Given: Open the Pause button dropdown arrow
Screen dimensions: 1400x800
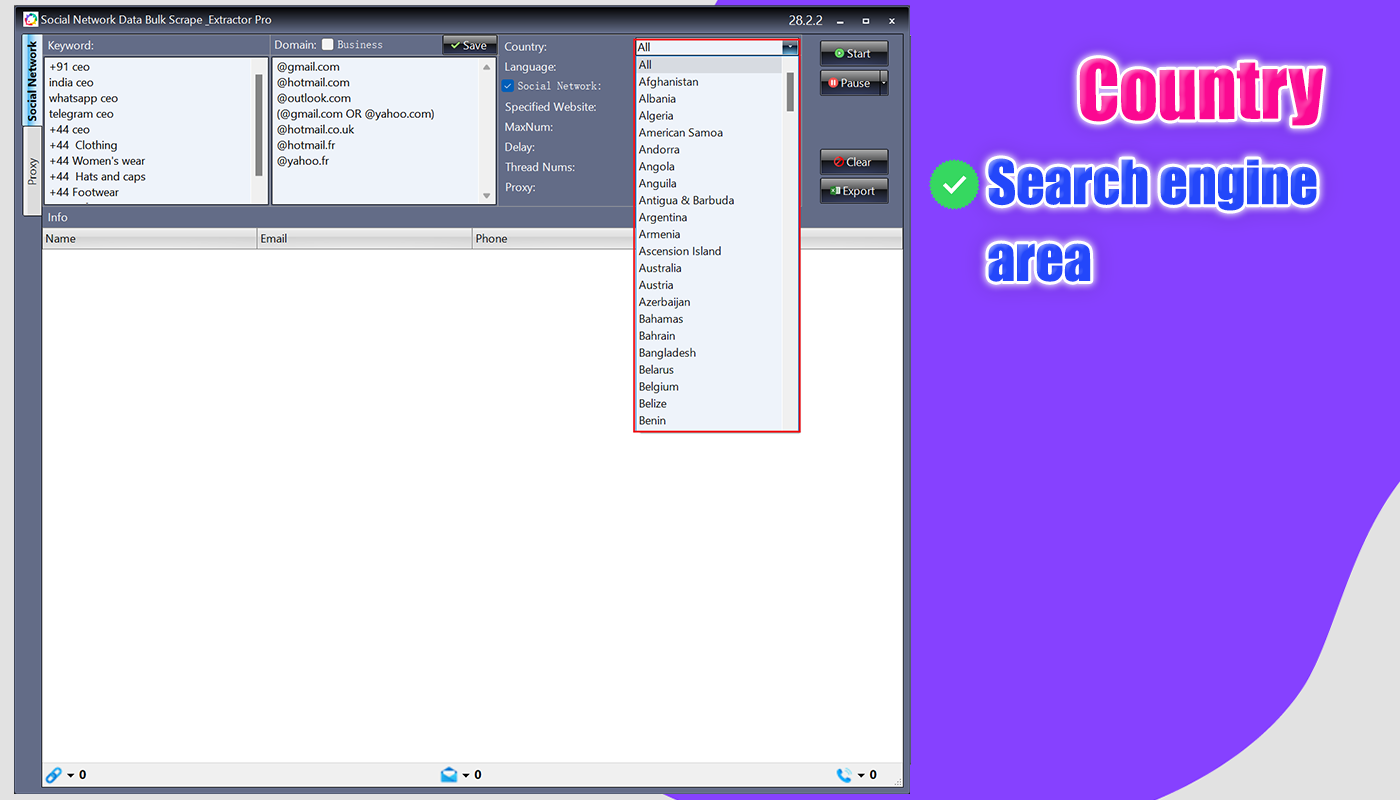Looking at the screenshot, I should point(883,83).
